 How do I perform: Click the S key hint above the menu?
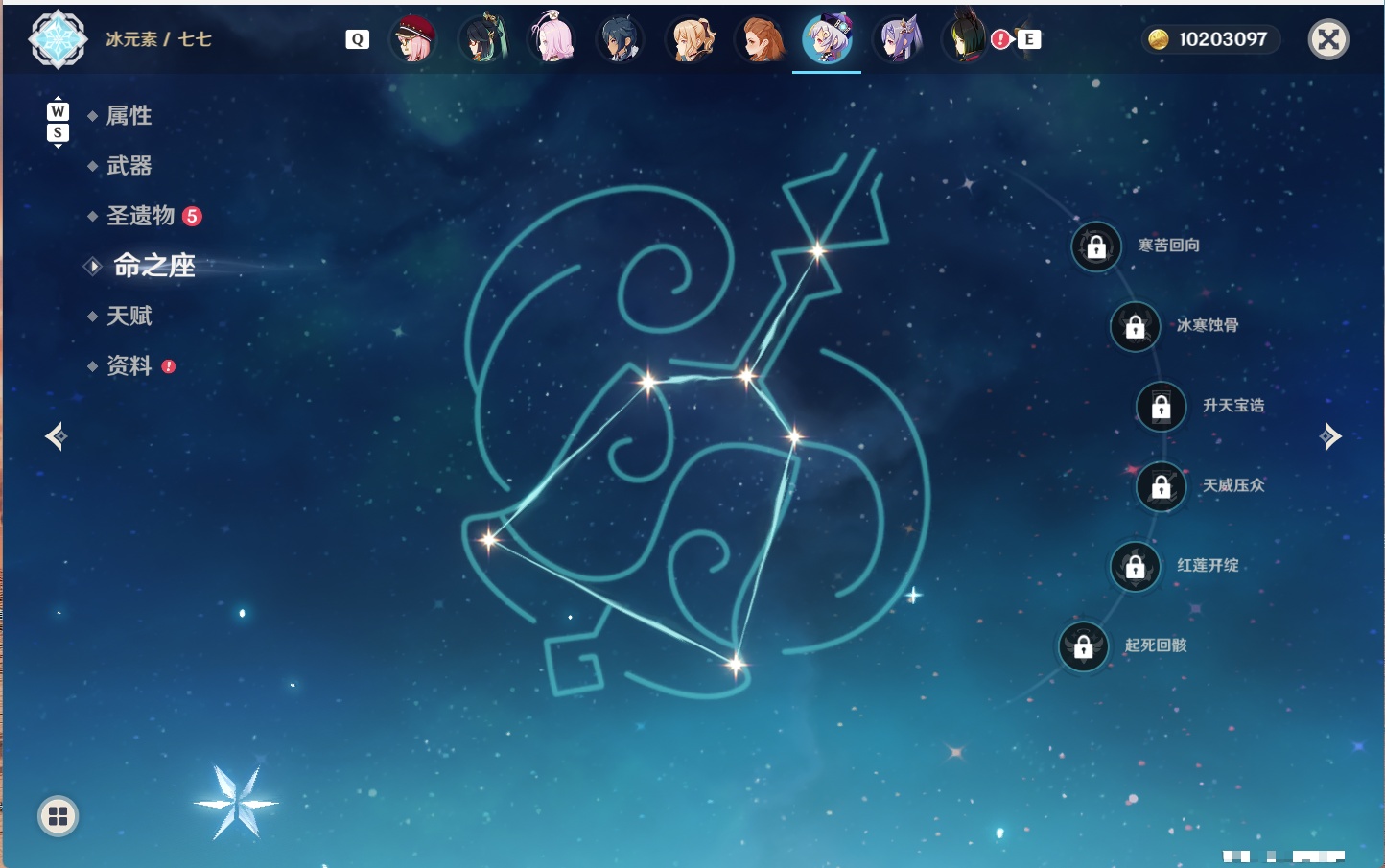tap(58, 132)
